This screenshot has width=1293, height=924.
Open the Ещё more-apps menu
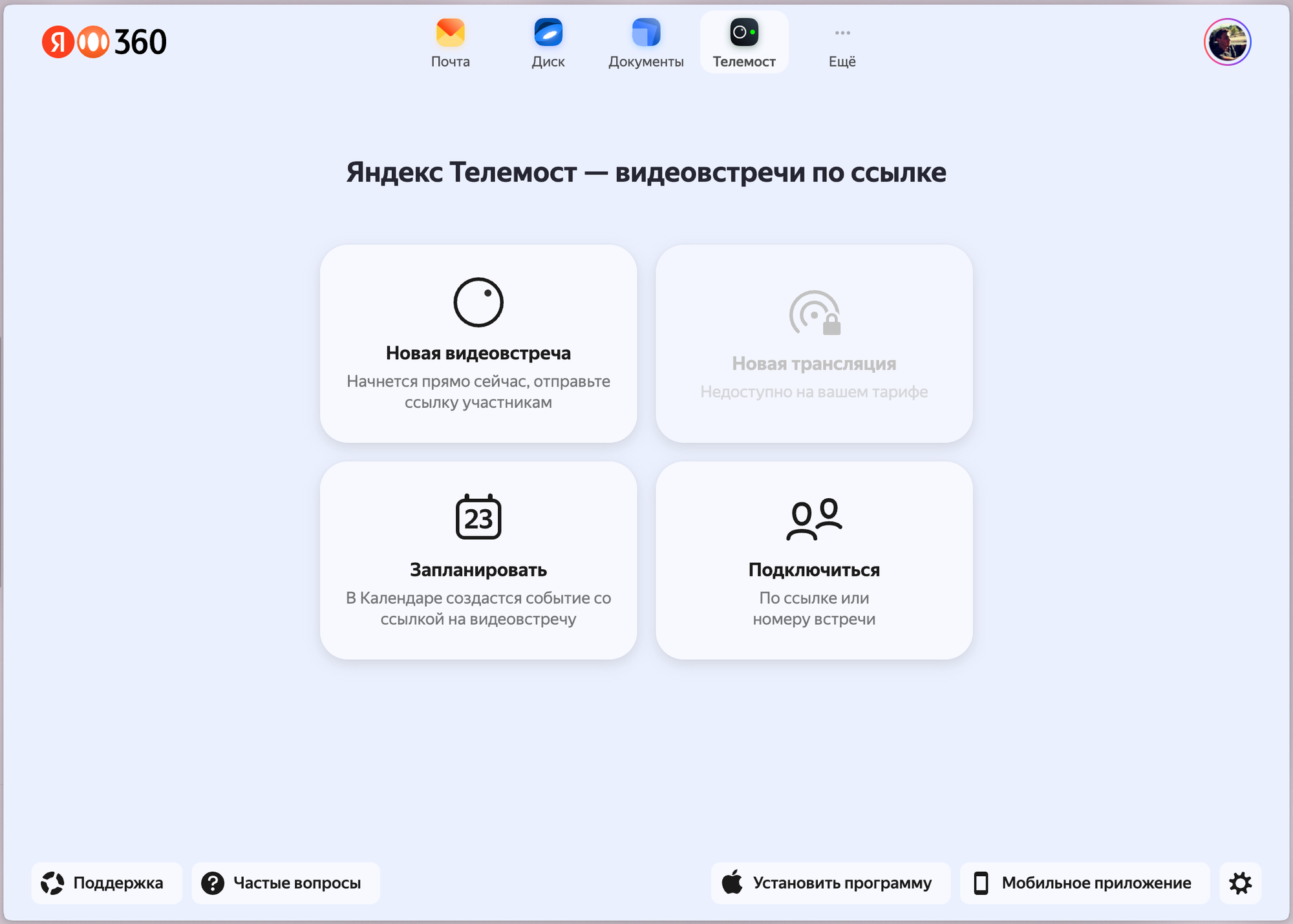pyautogui.click(x=842, y=43)
